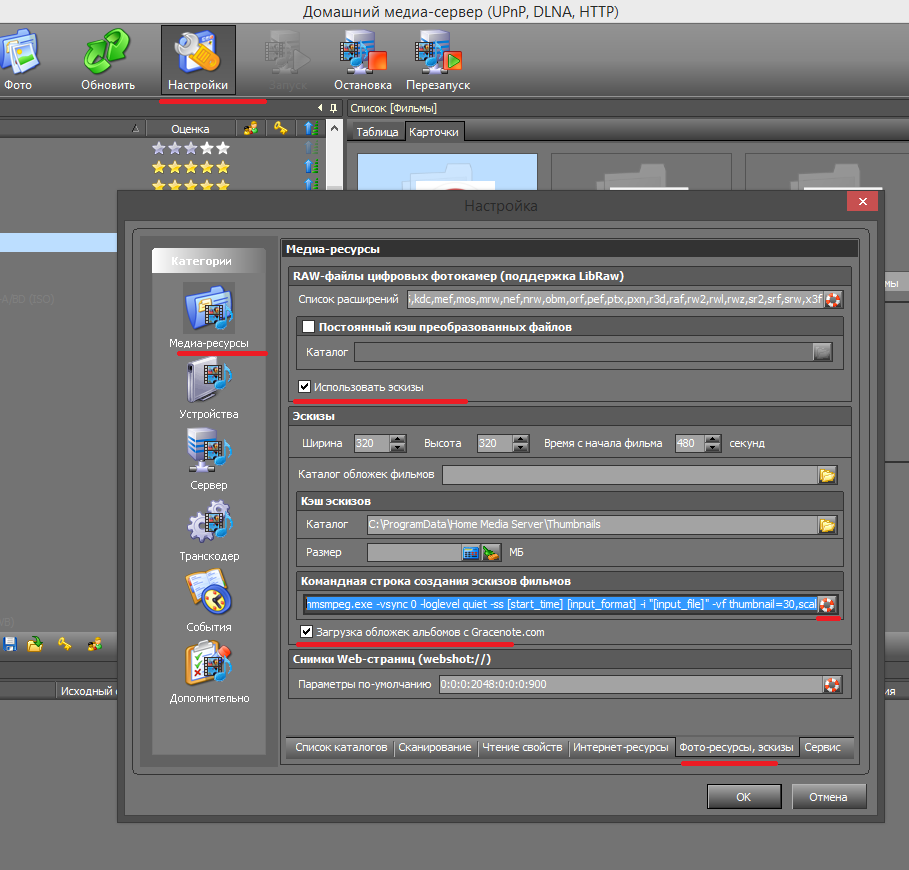The height and width of the screenshot is (870, 909).
Task: Confirm settings with the OK button
Action: [743, 797]
